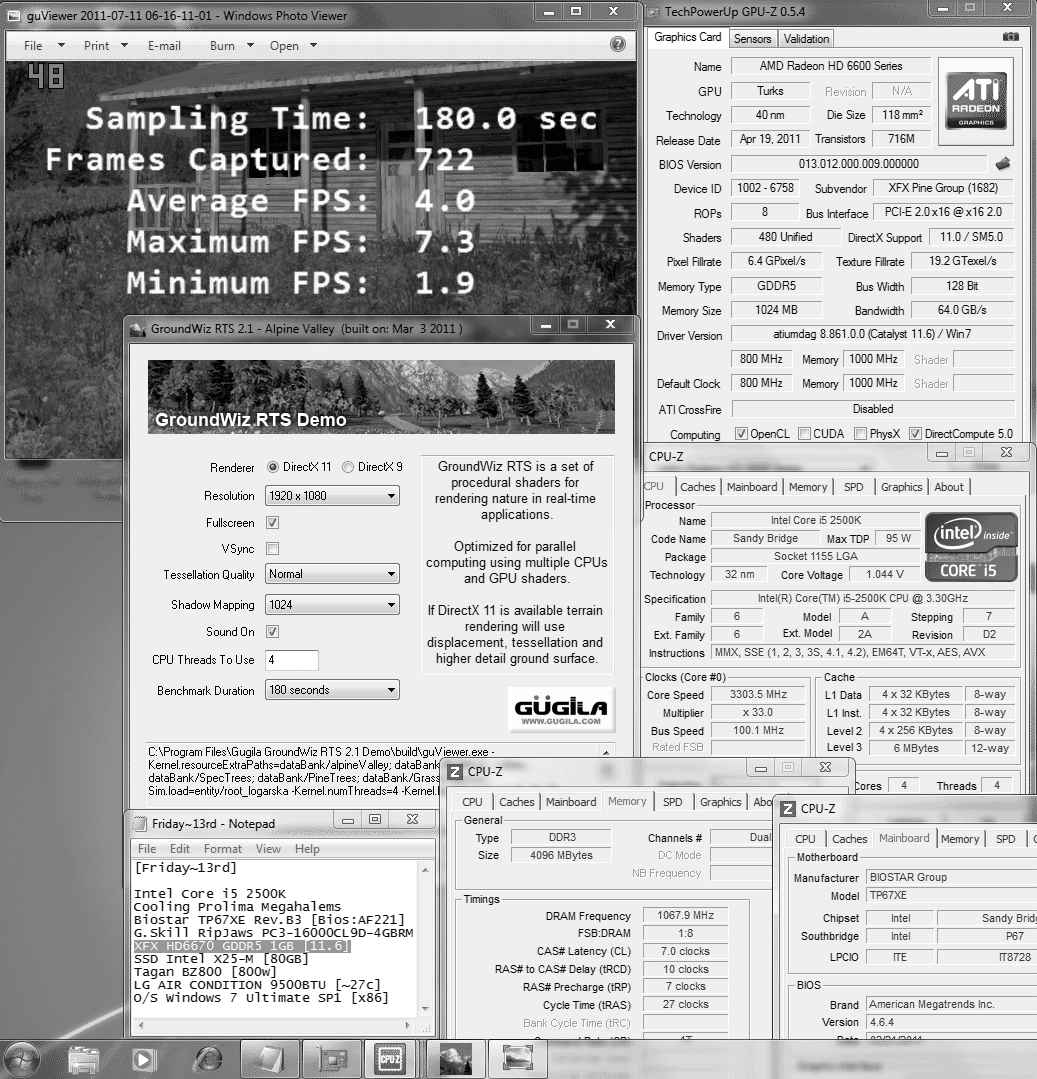Viewport: 1037px width, 1079px height.
Task: Open Help menu in Notepad
Action: 307,848
